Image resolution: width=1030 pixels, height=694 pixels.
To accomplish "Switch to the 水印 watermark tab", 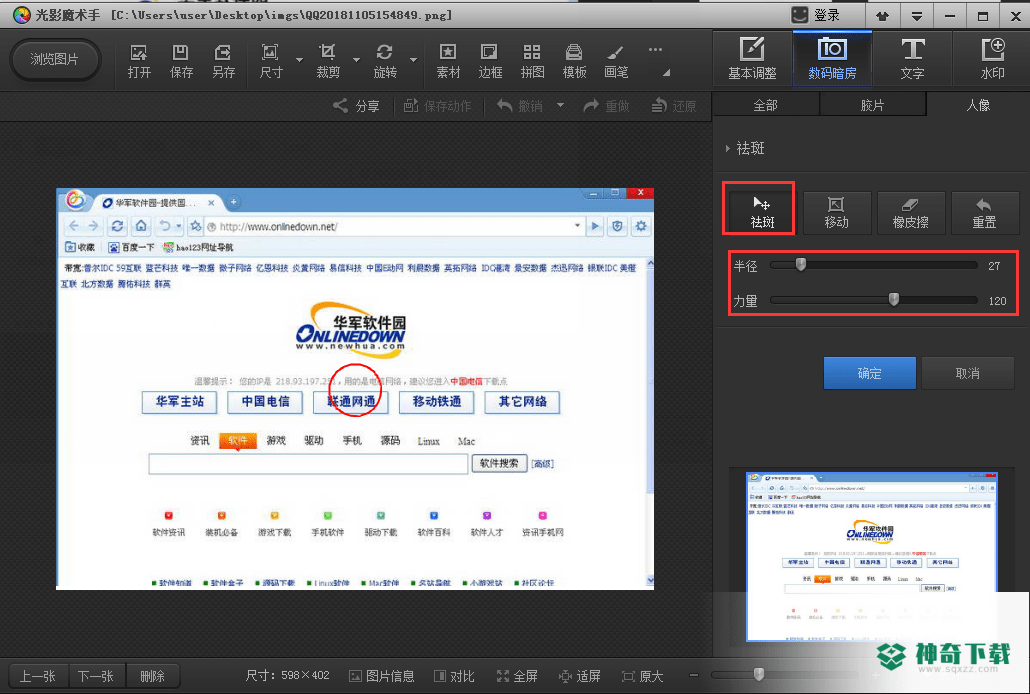I will 992,58.
